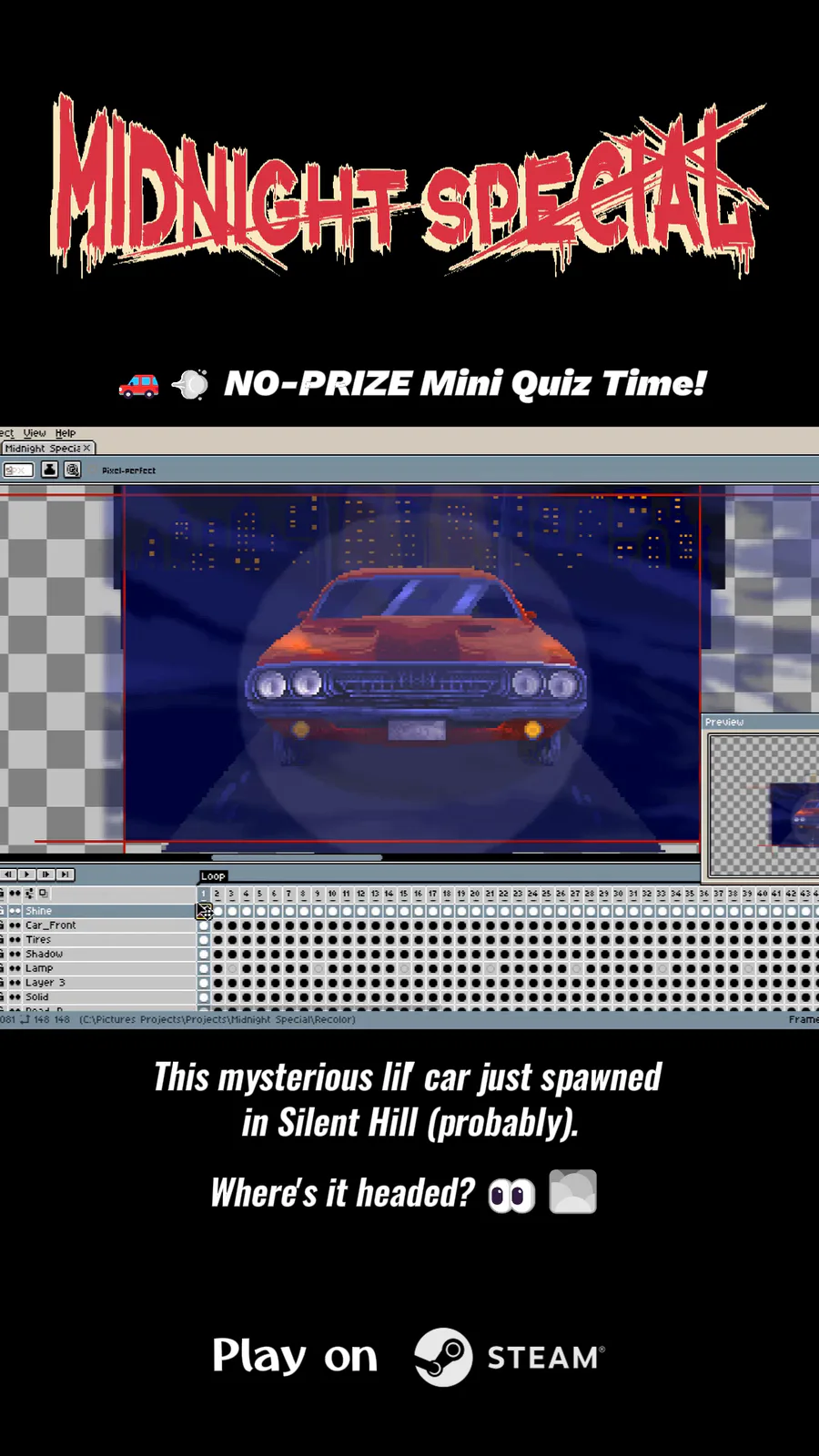Select the Layer 3 cel at frame 42
The width and height of the screenshot is (819, 1456).
pos(791,983)
